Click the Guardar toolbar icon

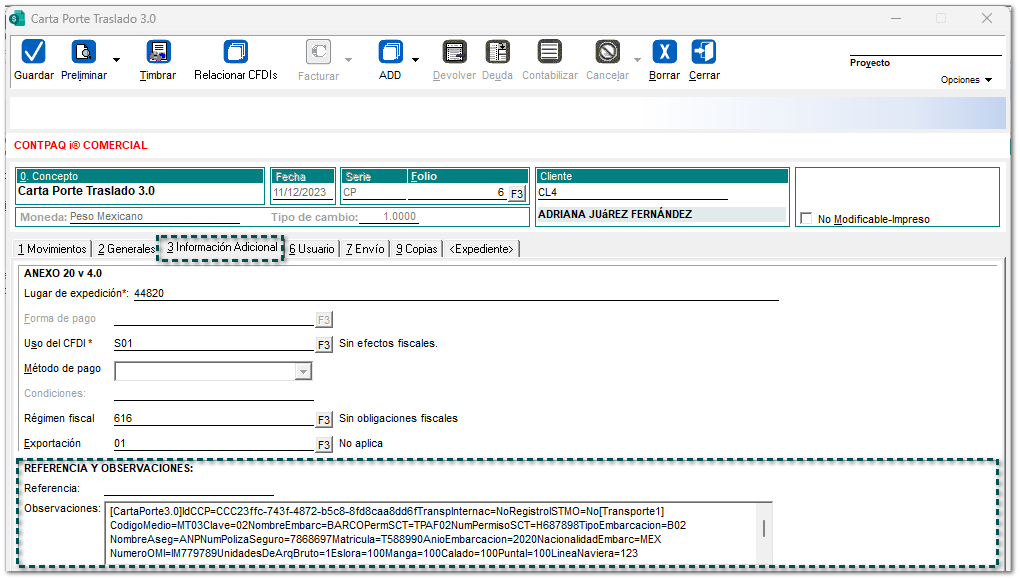click(33, 52)
